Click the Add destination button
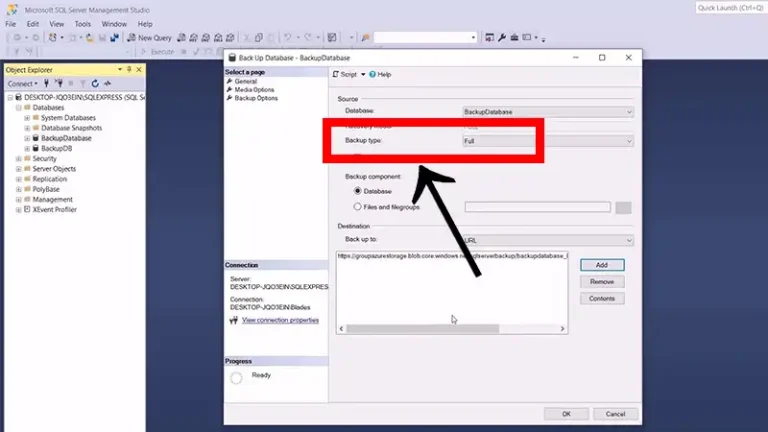 click(602, 265)
